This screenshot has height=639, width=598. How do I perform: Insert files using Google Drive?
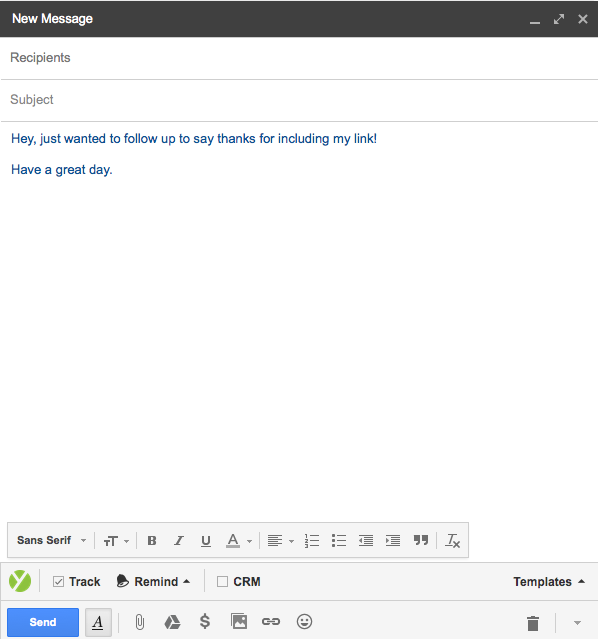coord(172,622)
